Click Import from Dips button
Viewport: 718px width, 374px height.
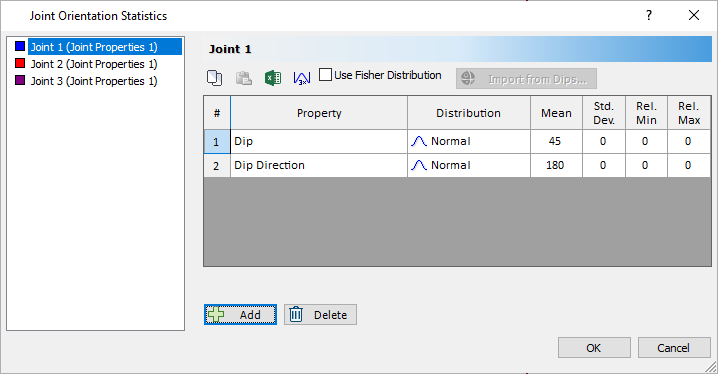(526, 79)
